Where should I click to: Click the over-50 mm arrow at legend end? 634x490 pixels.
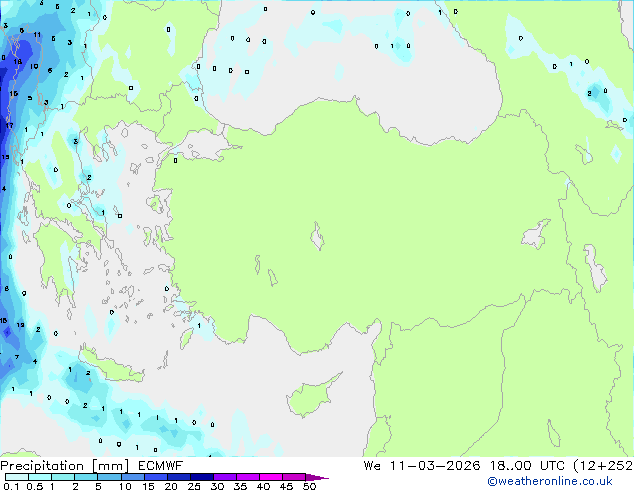click(x=317, y=477)
